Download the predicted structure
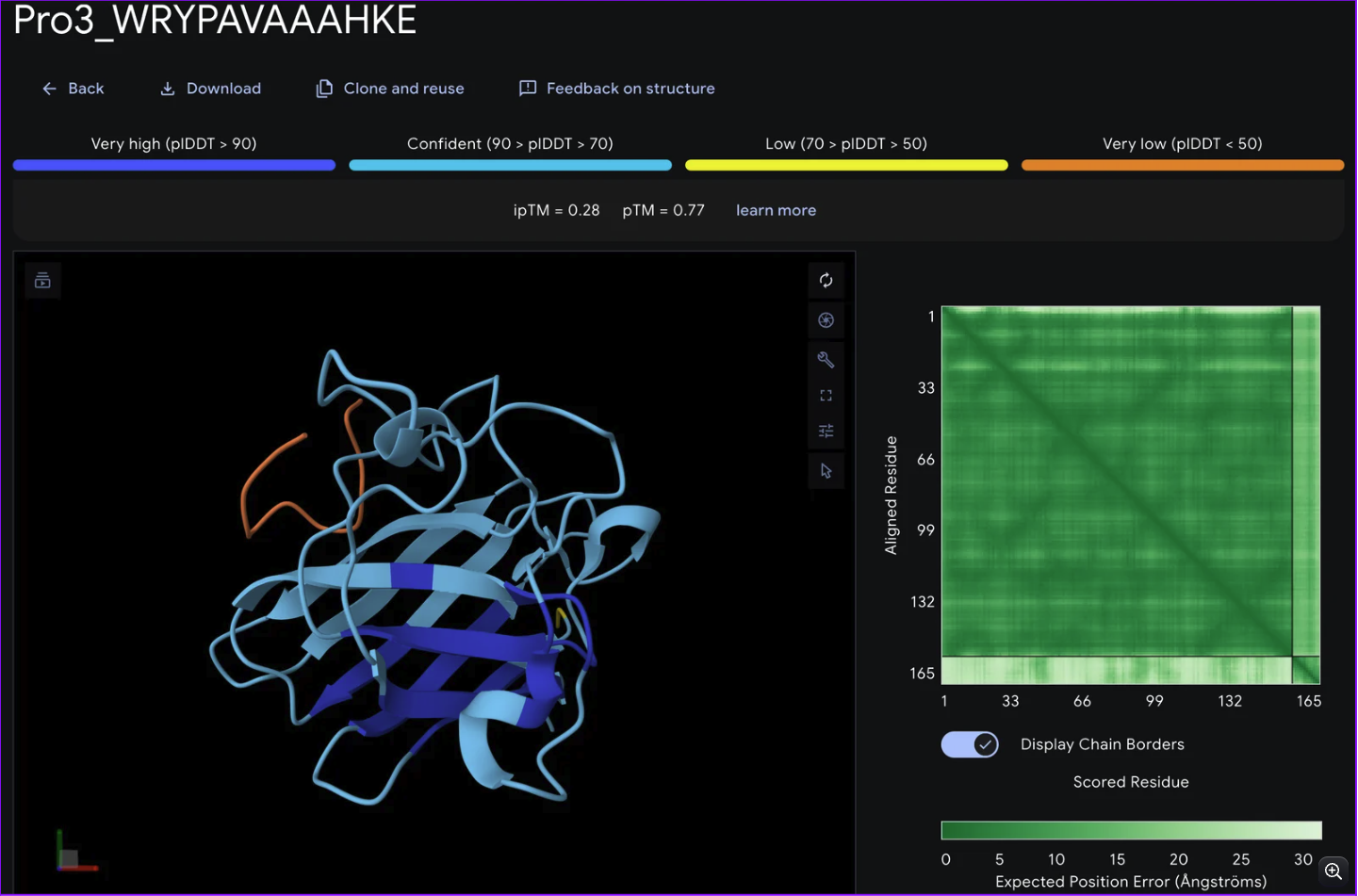 210,89
